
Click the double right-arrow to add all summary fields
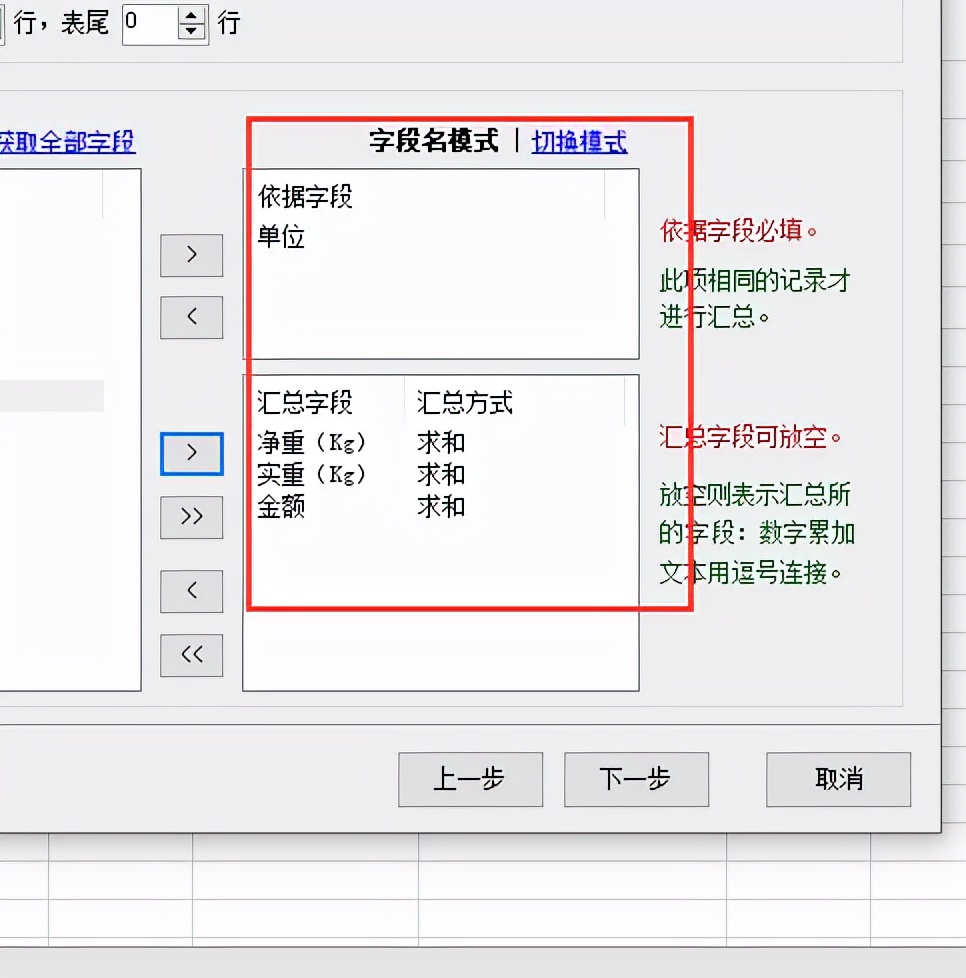(191, 518)
